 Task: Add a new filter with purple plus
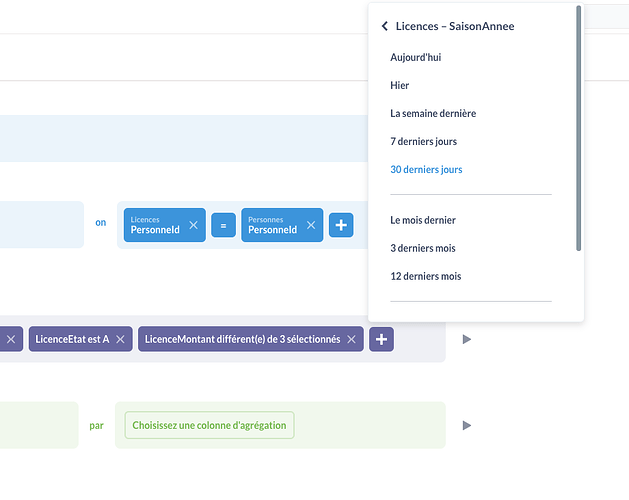[381, 339]
